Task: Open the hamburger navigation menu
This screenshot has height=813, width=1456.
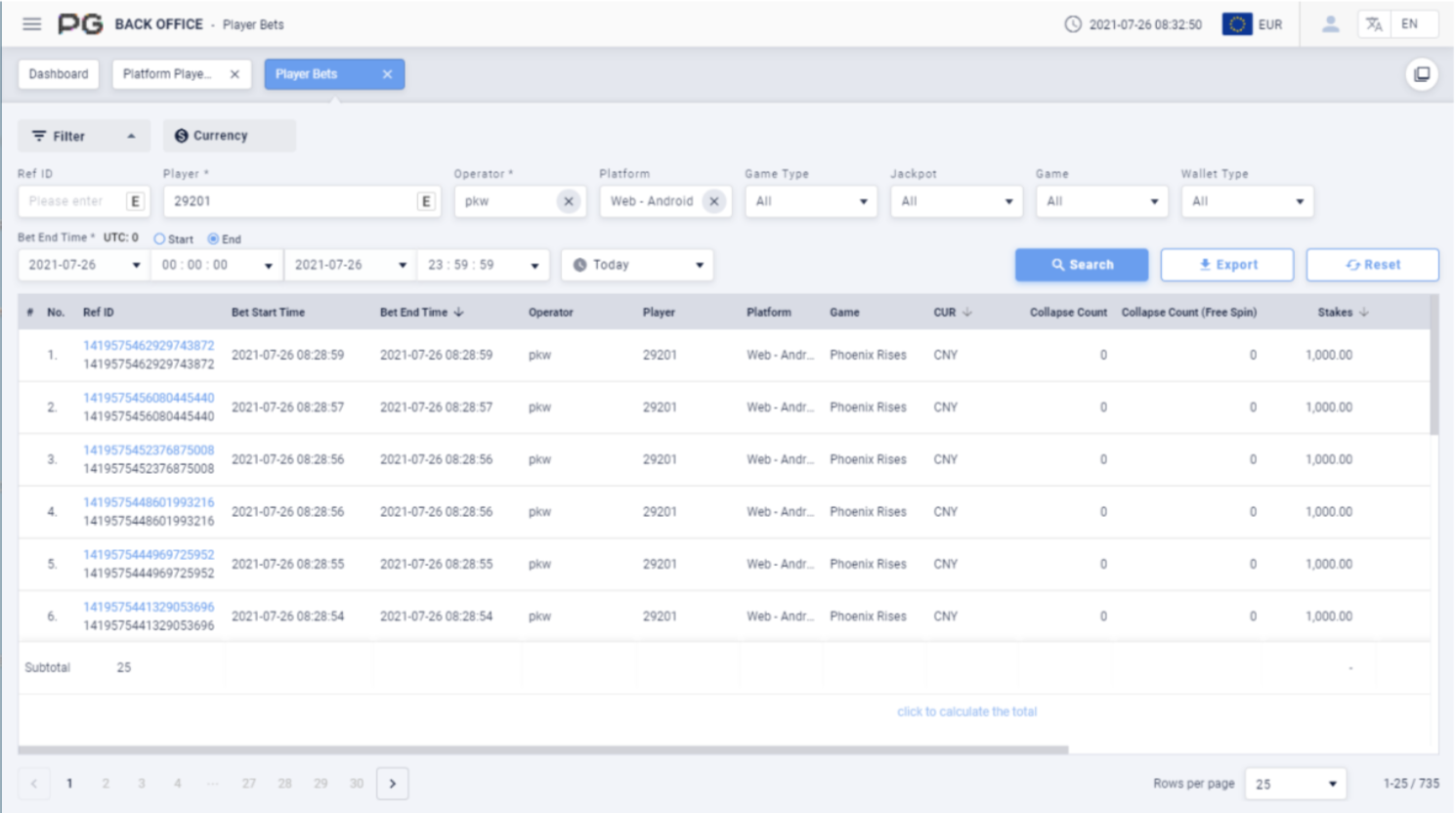Action: coord(32,24)
